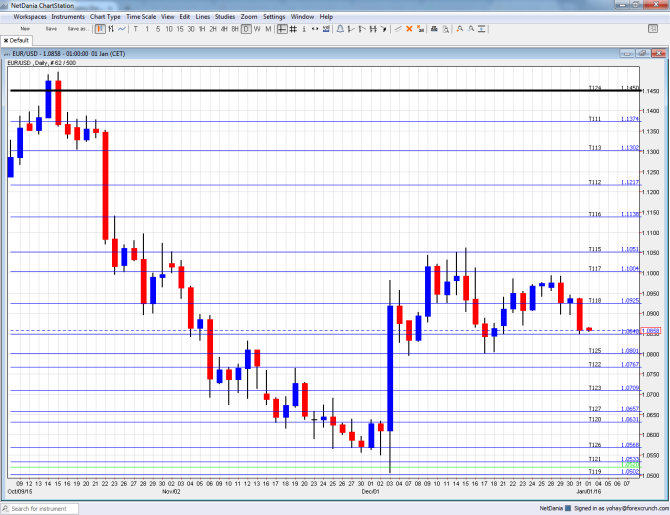
Task: Open the Workspaces menu
Action: coord(30,17)
